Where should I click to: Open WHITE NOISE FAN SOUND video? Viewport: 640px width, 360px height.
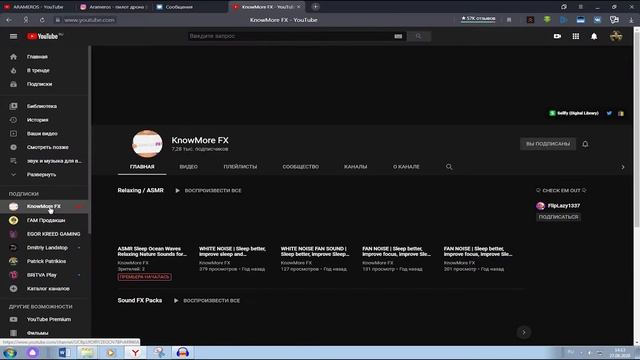[315, 251]
